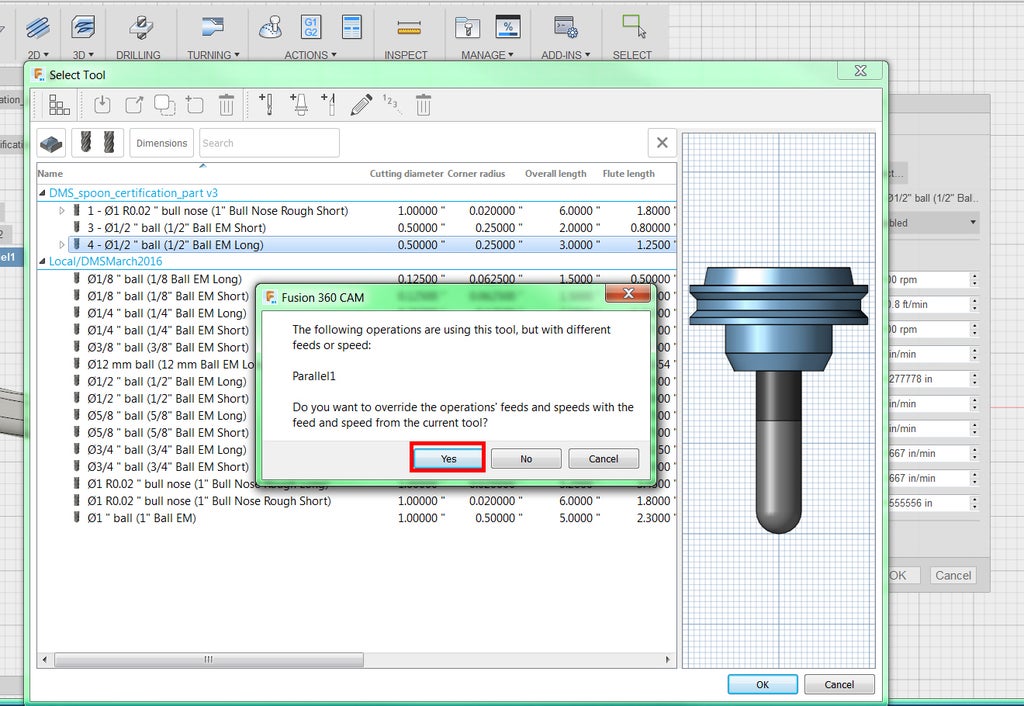1024x706 pixels.
Task: Click the tool Search field
Action: point(268,143)
